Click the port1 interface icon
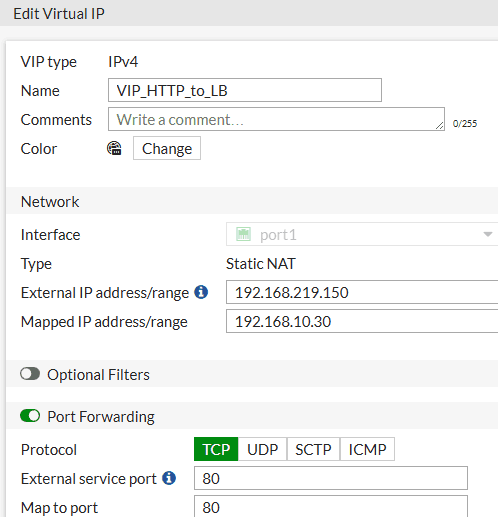Screen dimensions: 498x517 243,234
